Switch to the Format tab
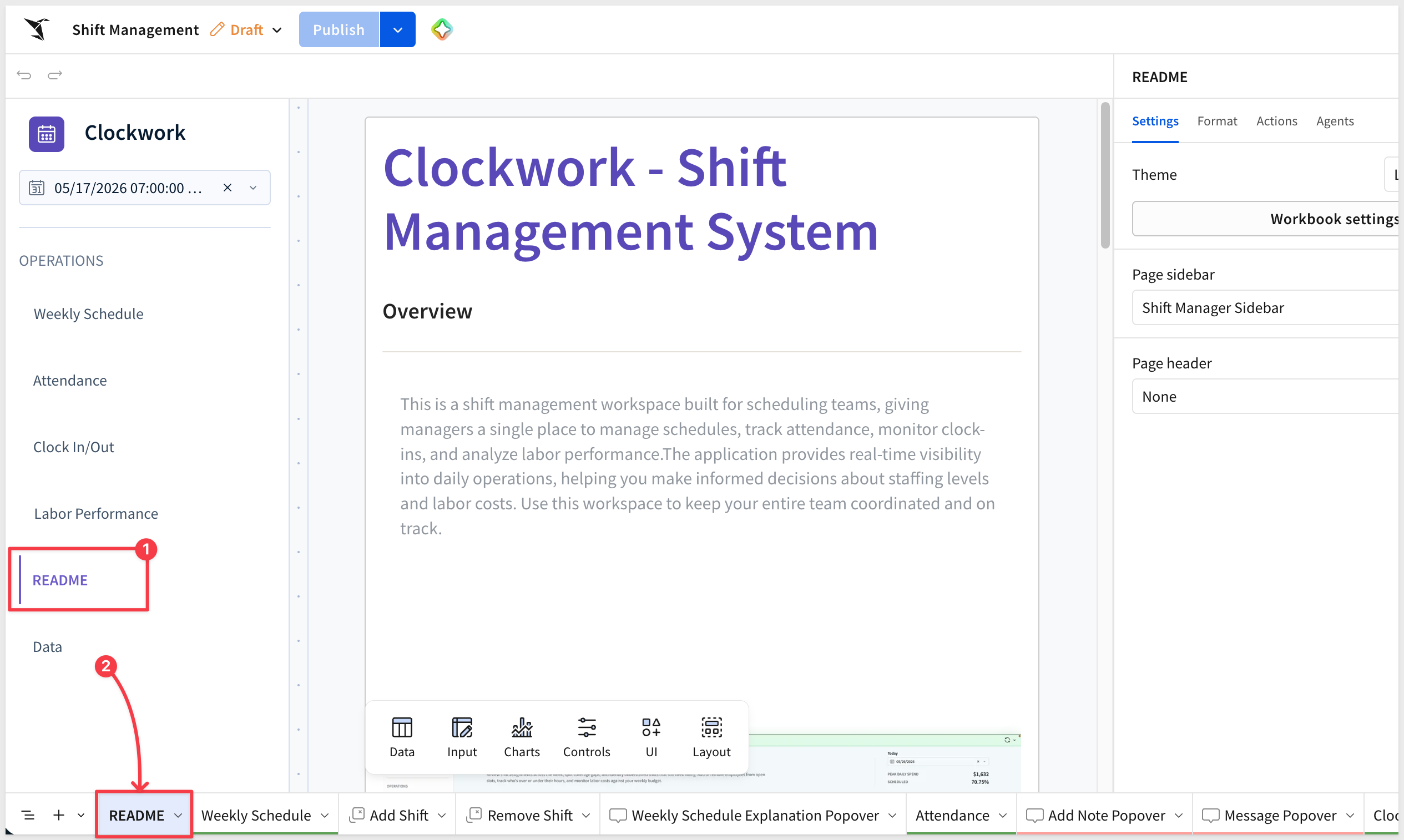This screenshot has width=1404, height=840. pos(1216,121)
